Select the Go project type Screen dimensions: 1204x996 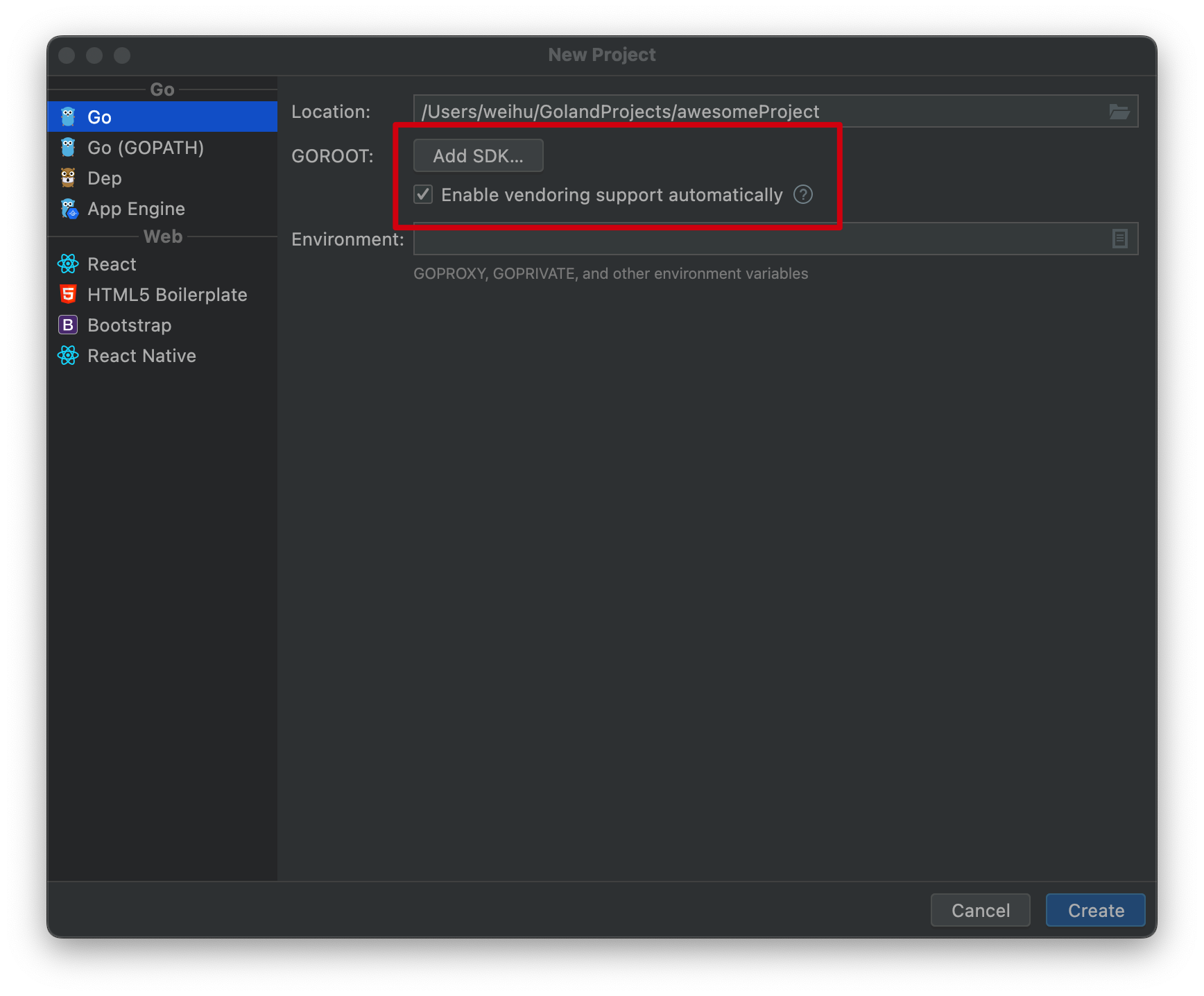click(x=162, y=117)
